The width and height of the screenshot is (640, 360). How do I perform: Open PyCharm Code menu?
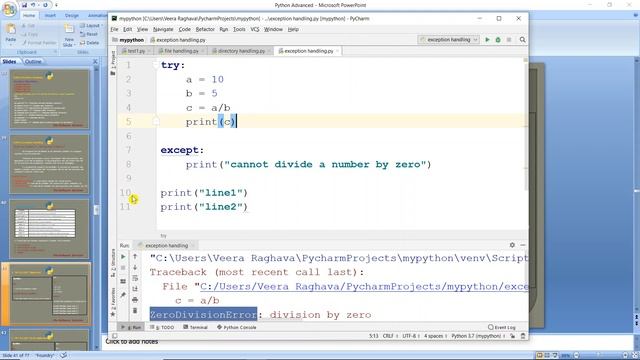[184, 29]
